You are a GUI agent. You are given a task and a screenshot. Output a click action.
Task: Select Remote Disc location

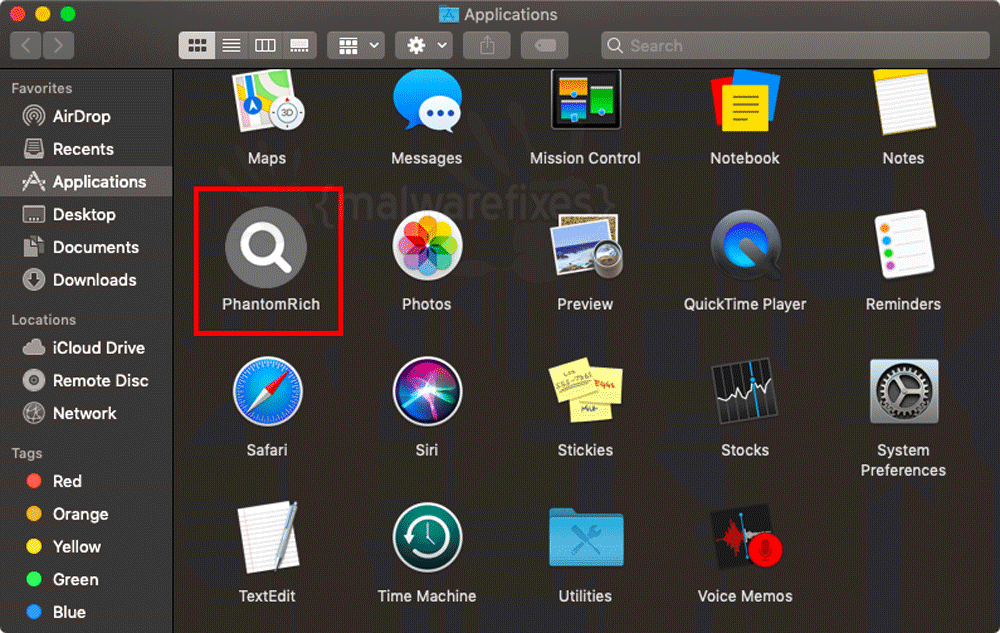tap(87, 381)
